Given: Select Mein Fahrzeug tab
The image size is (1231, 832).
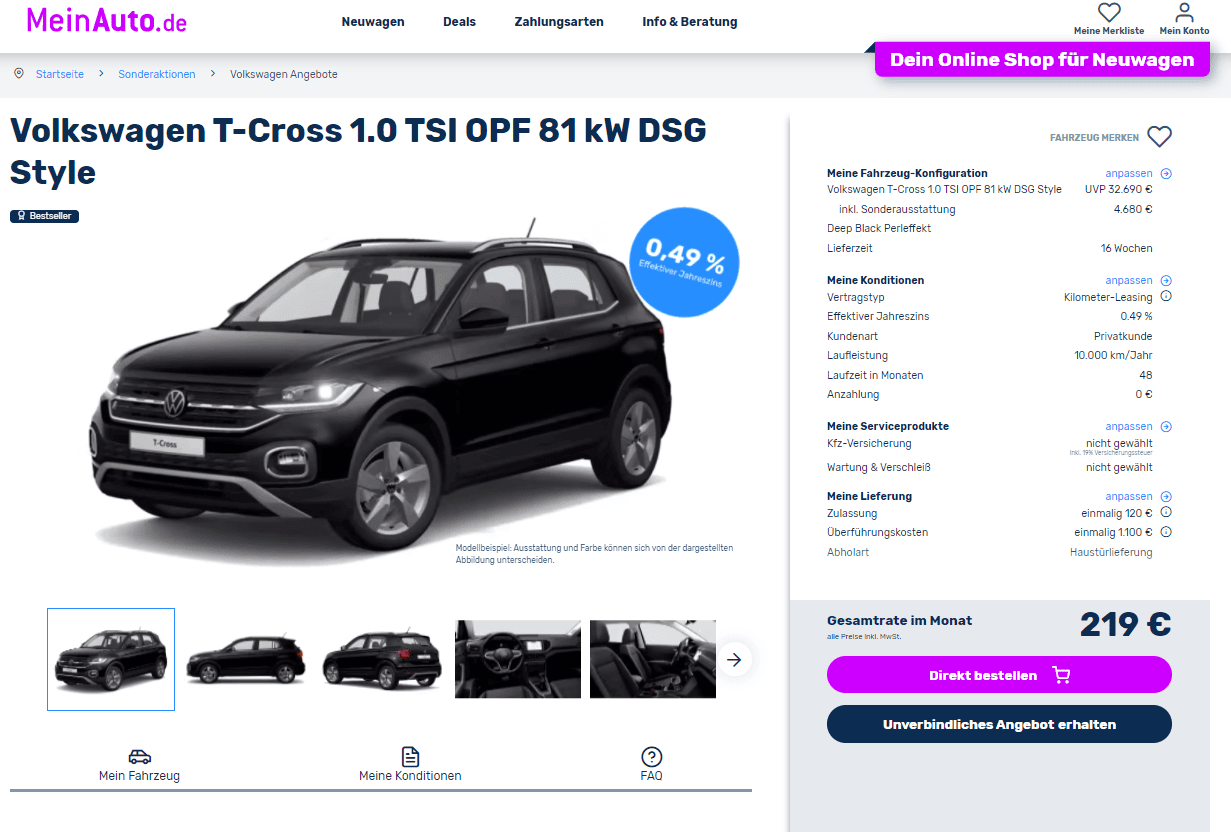Looking at the screenshot, I should [139, 765].
